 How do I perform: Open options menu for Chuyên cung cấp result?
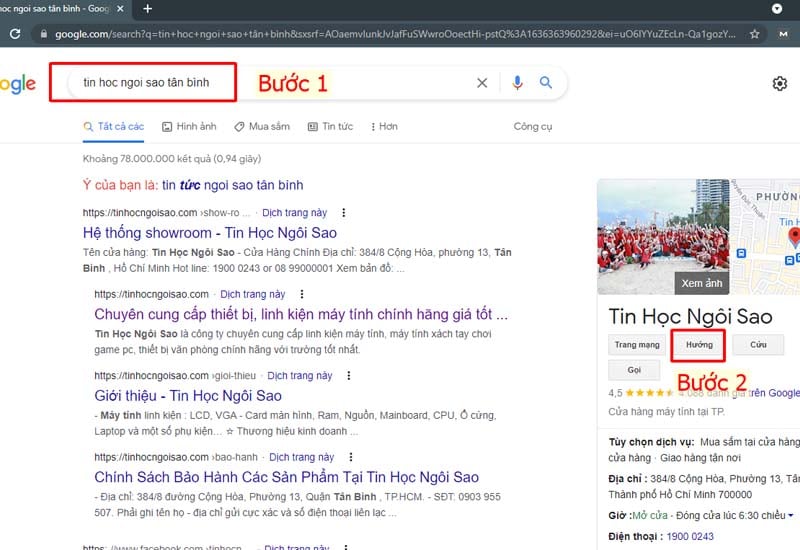[302, 294]
